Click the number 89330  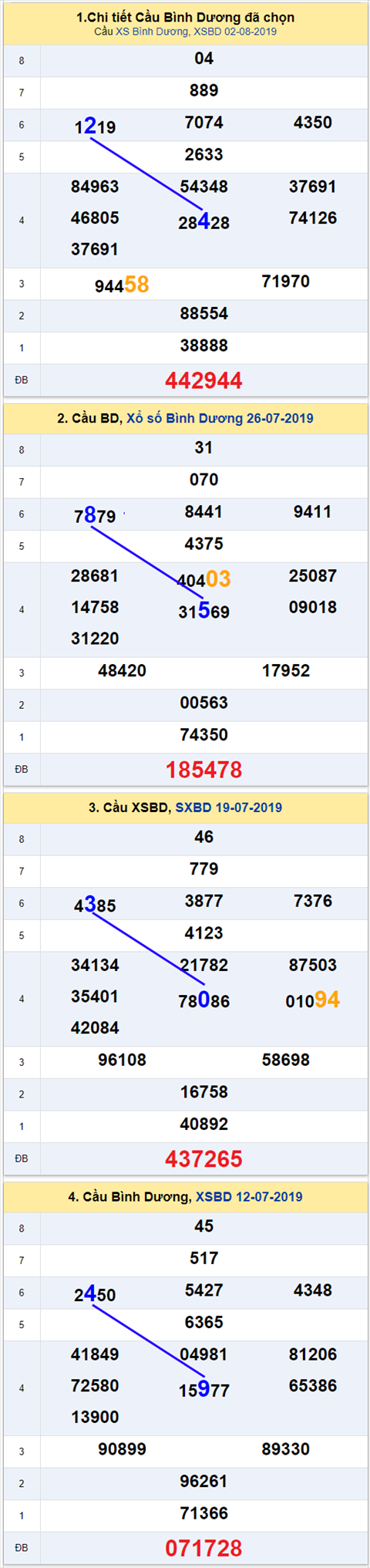pyautogui.click(x=285, y=1450)
